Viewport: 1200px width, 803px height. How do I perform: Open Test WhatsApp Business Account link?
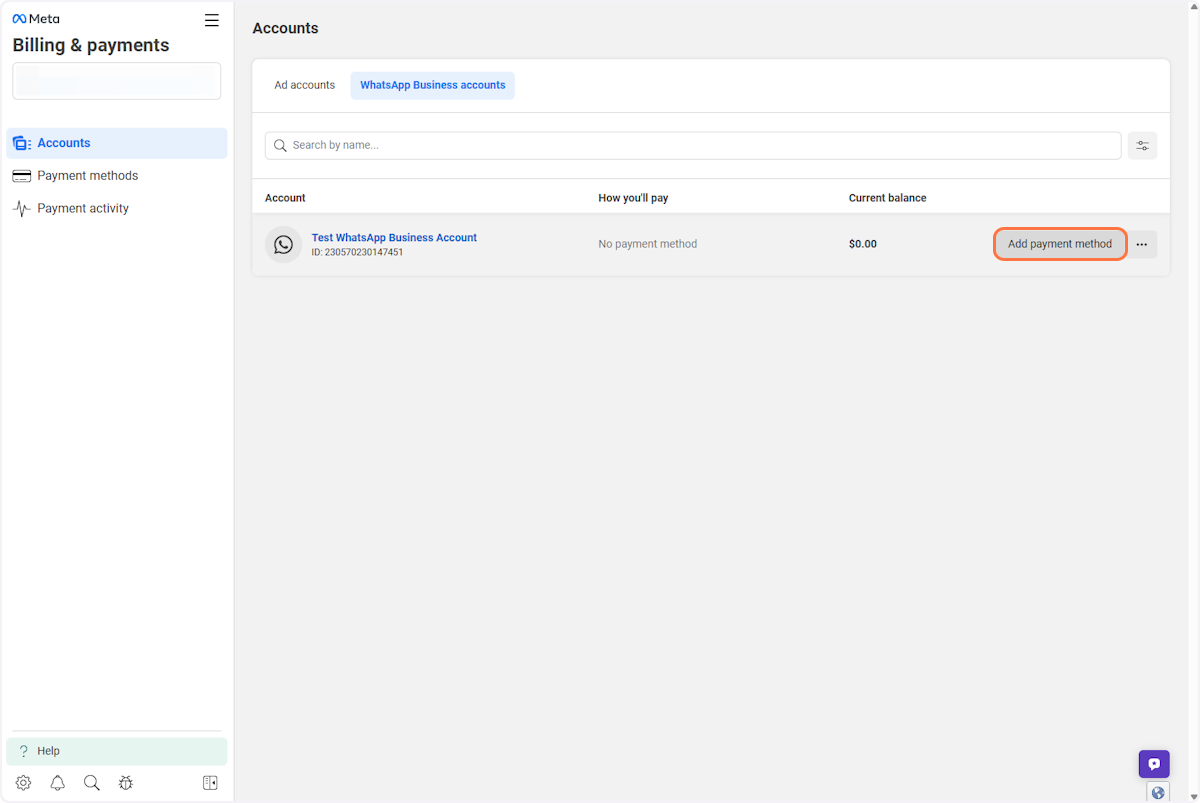pyautogui.click(x=394, y=238)
